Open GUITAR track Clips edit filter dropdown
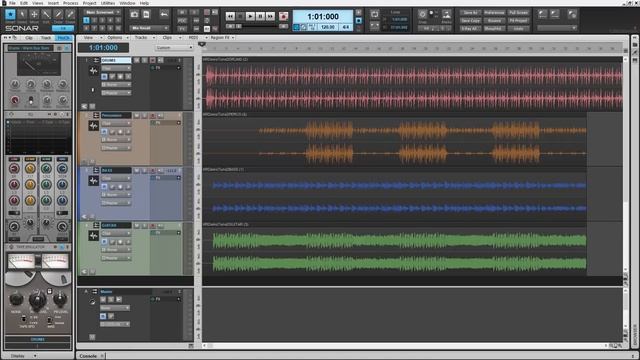The height and width of the screenshot is (360, 640). point(116,233)
